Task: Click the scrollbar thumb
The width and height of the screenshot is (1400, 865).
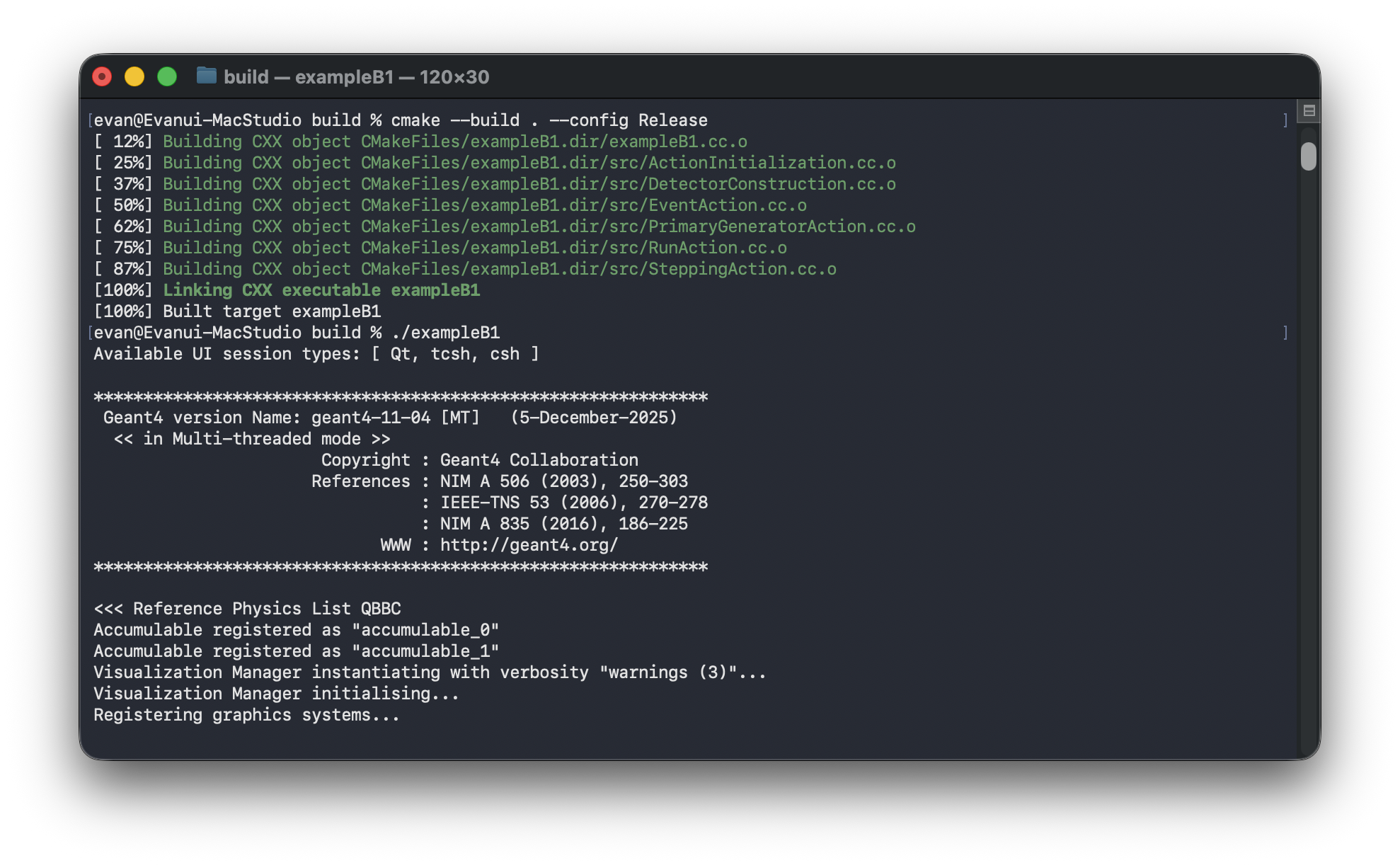Action: [x=1308, y=156]
